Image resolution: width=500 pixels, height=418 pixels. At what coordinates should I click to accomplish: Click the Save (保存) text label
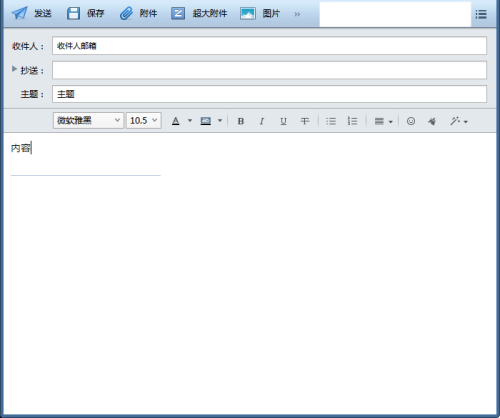96,13
